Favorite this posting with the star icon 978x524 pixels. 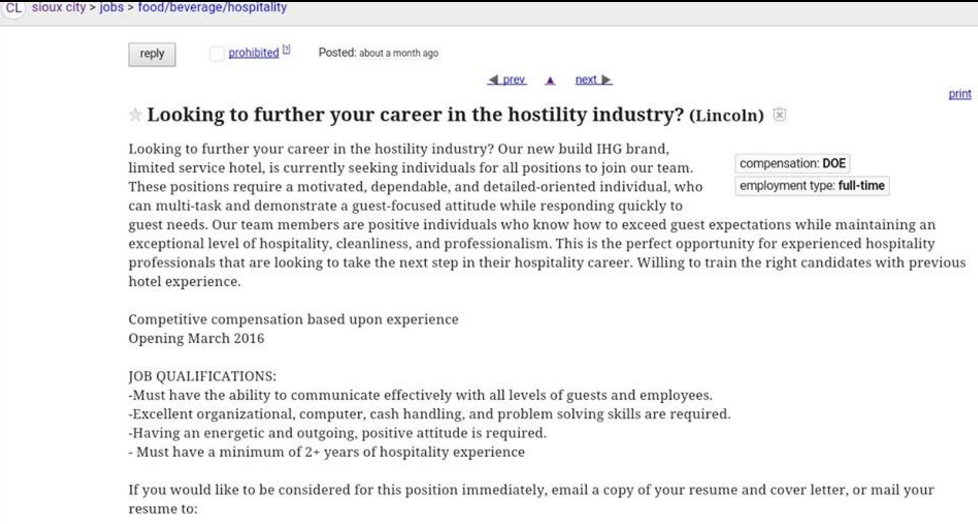tap(135, 115)
